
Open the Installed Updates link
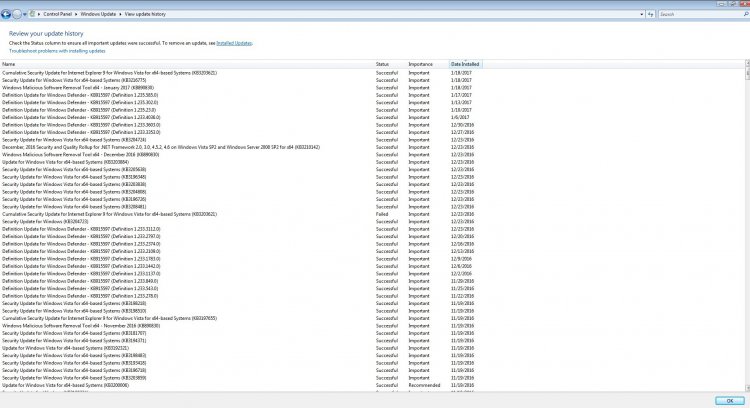tap(234, 43)
